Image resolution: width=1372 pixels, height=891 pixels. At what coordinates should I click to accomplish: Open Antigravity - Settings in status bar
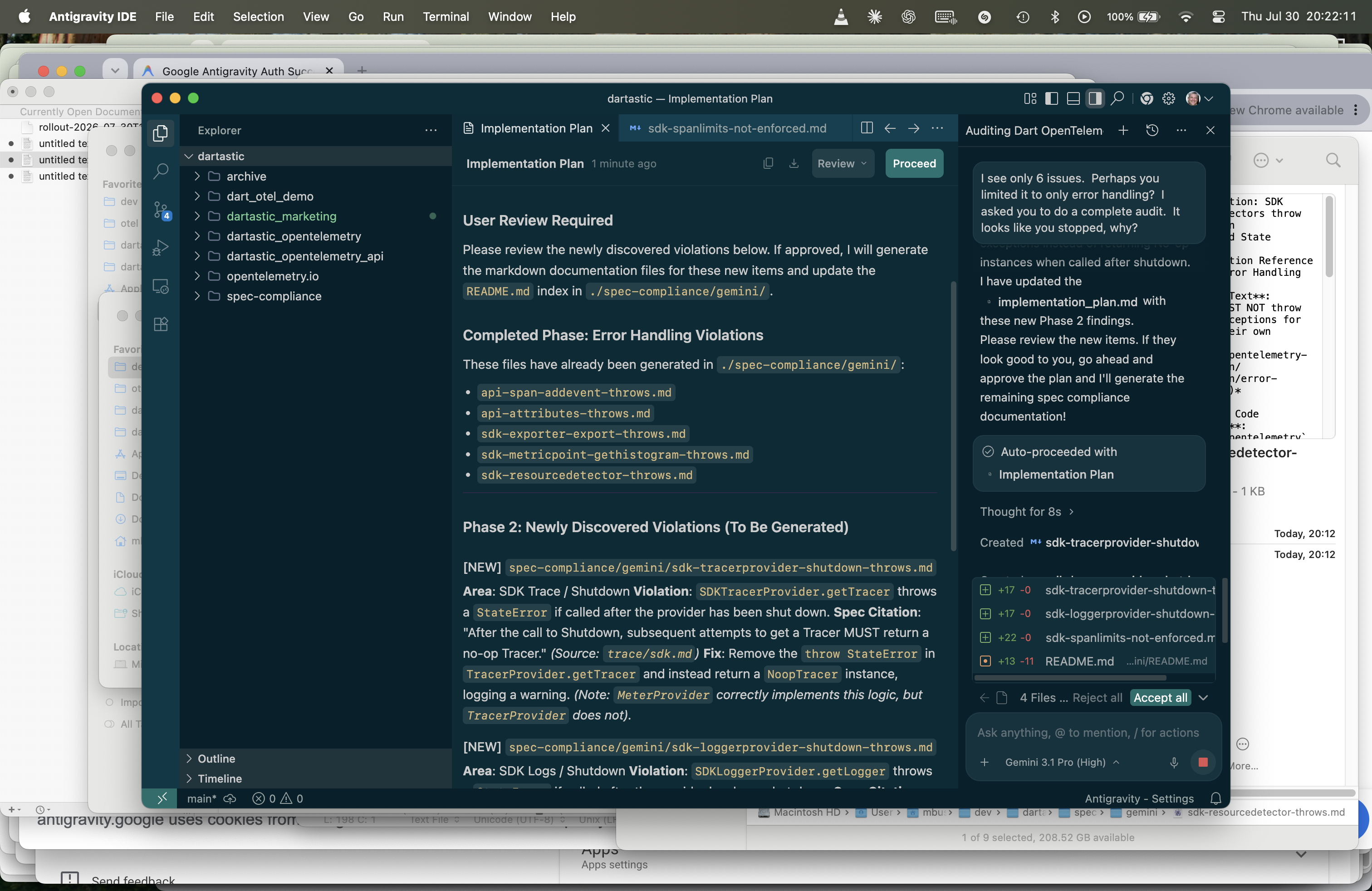pos(1139,798)
